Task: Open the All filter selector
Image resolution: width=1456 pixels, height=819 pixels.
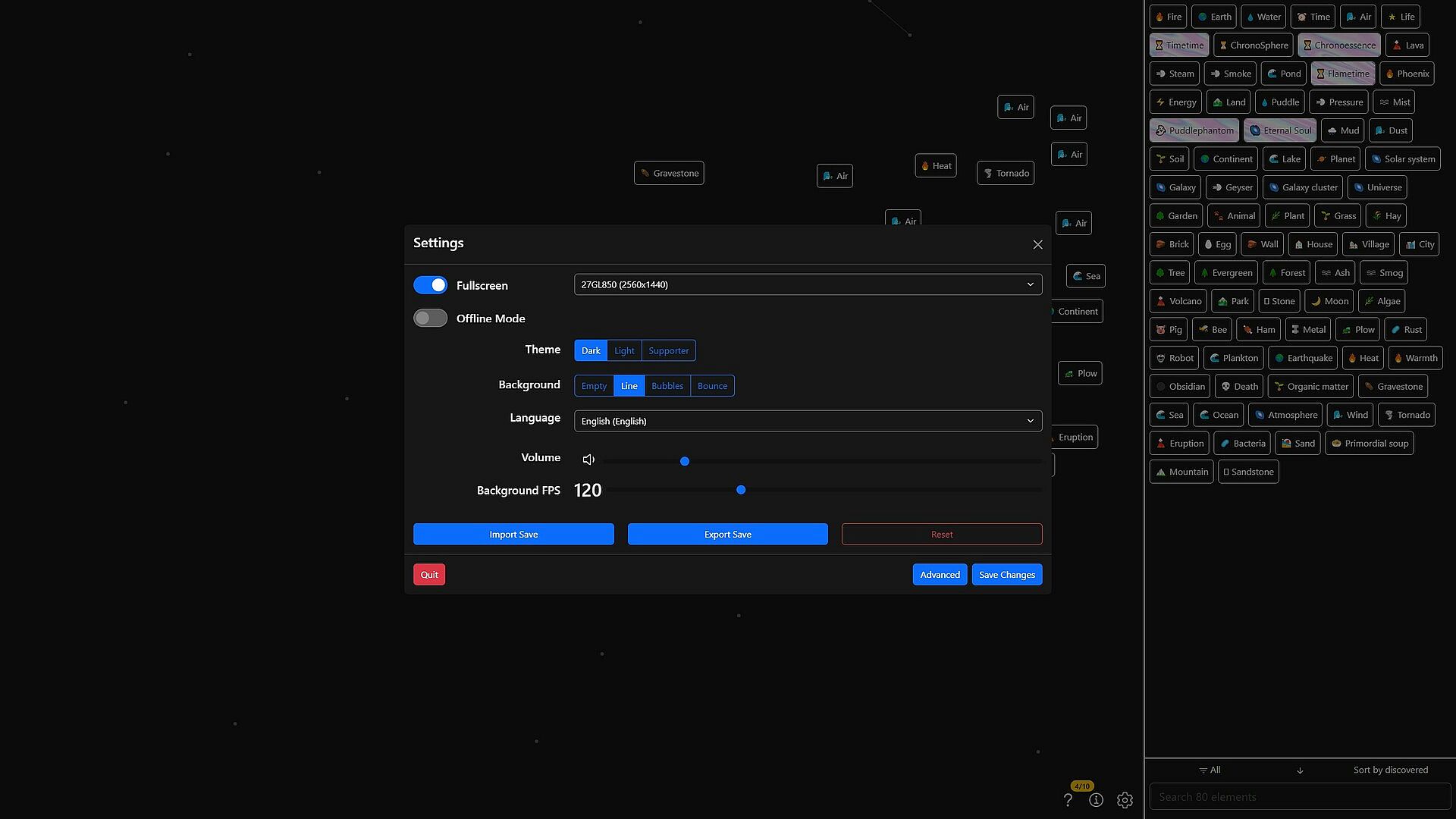Action: 1210,770
